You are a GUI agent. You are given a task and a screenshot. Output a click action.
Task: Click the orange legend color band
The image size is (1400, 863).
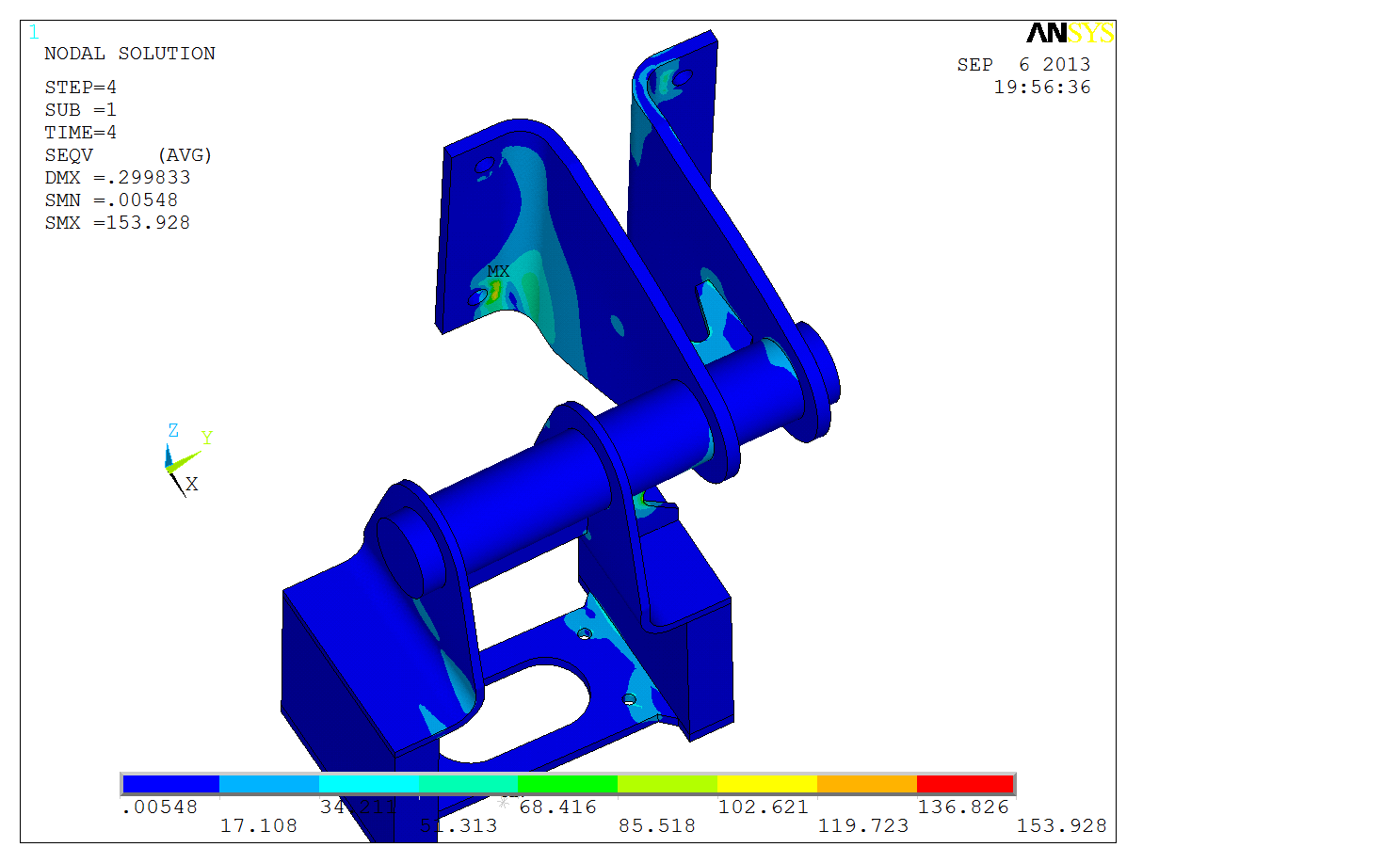point(866,784)
